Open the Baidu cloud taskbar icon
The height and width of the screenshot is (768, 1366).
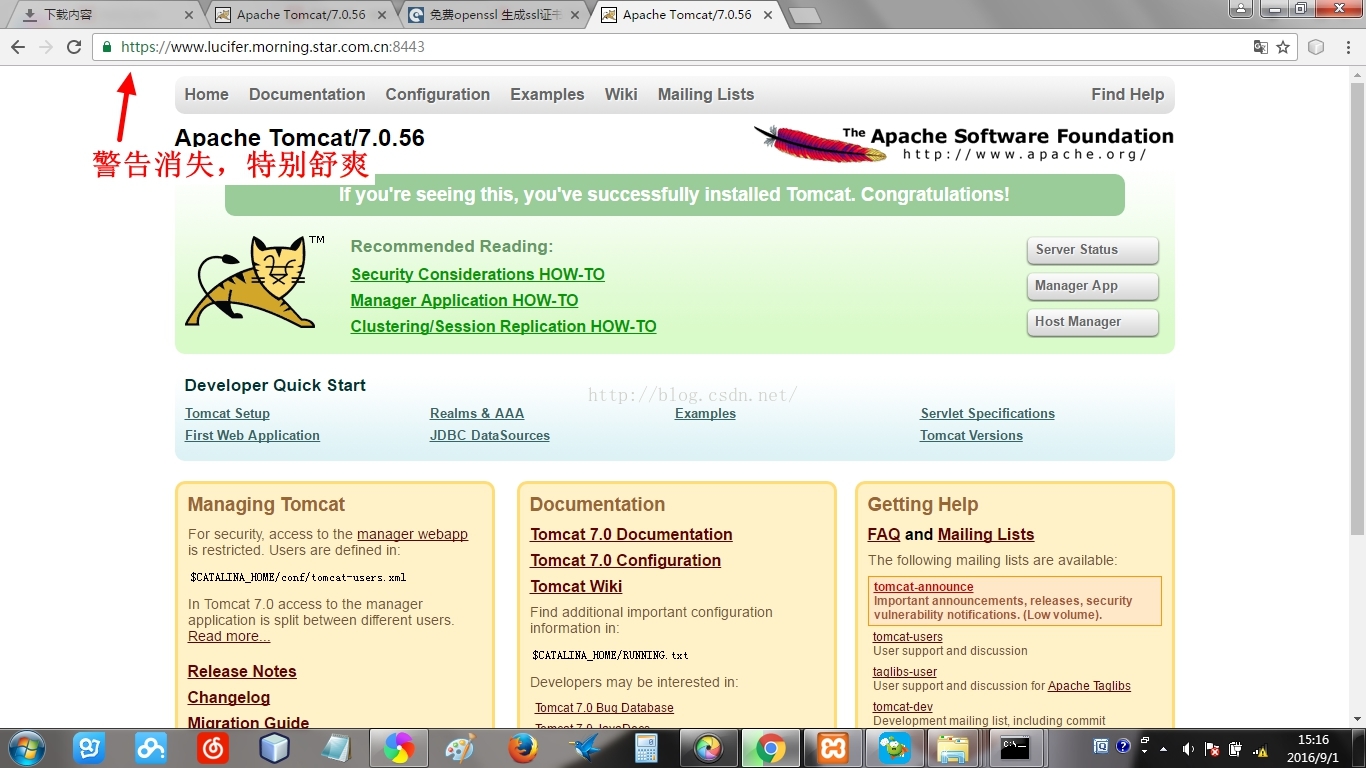point(150,748)
